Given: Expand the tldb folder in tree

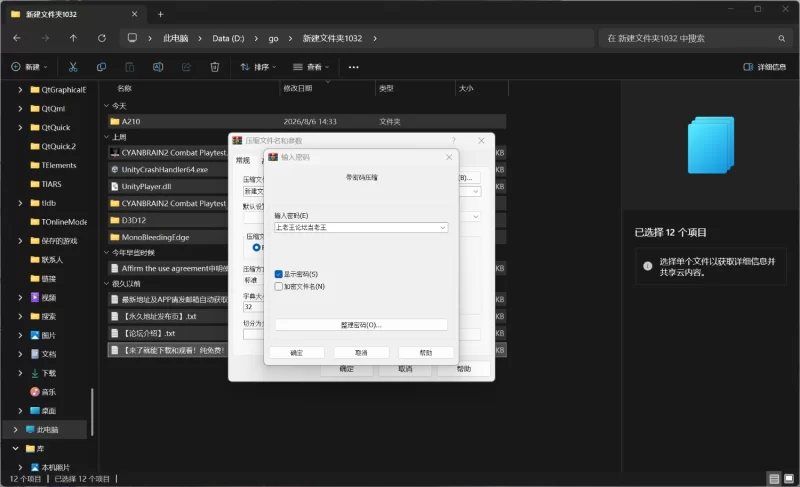Looking at the screenshot, I should coord(20,203).
